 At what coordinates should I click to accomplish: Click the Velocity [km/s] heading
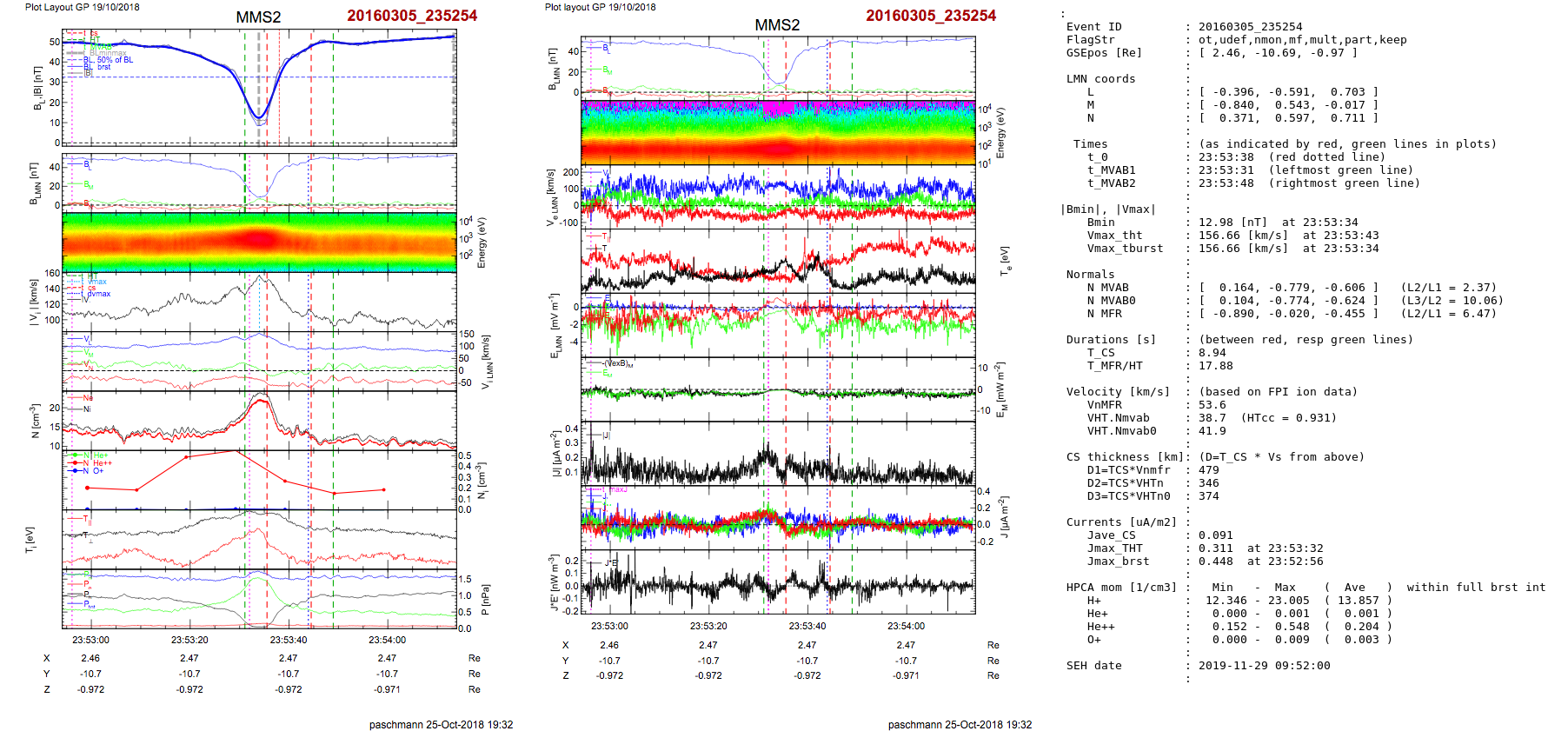tap(1118, 392)
